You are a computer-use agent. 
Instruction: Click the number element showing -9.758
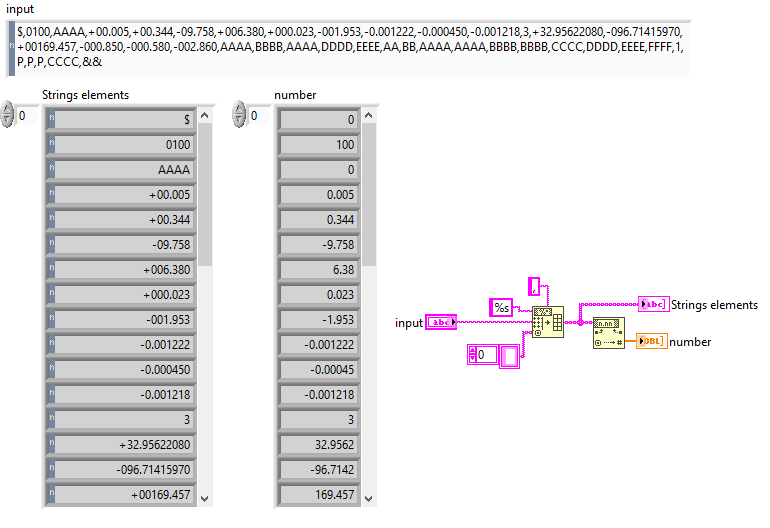point(319,245)
